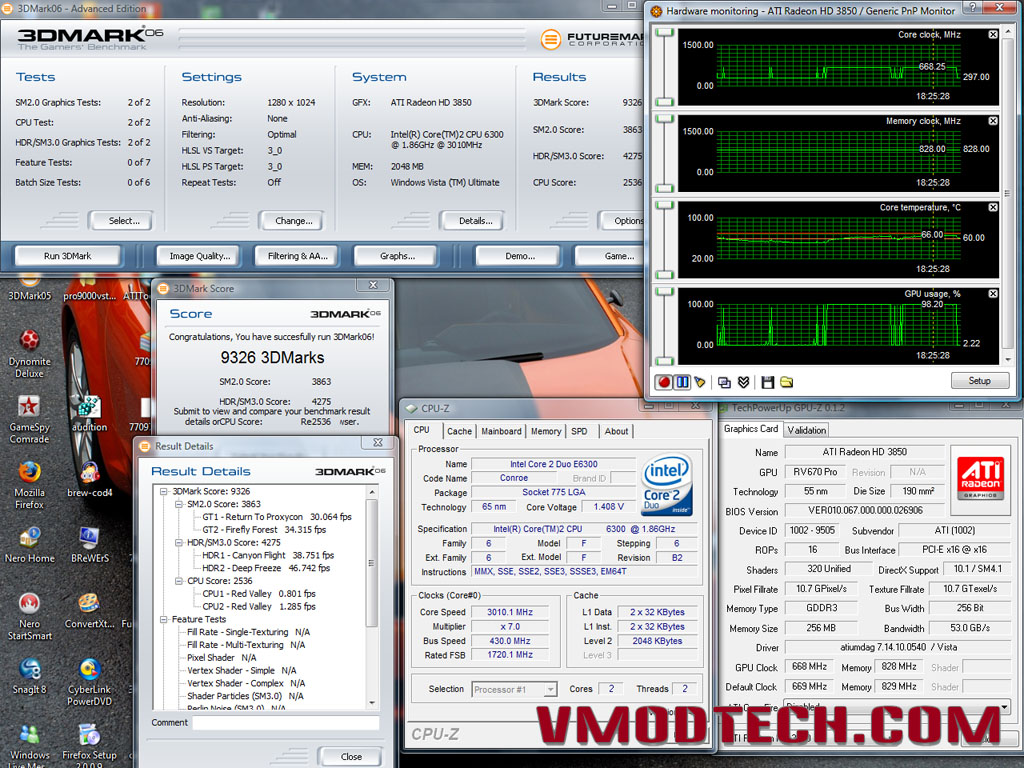The image size is (1024, 768).
Task: Click Result Details tree scrollbar down arrow
Action: click(372, 703)
